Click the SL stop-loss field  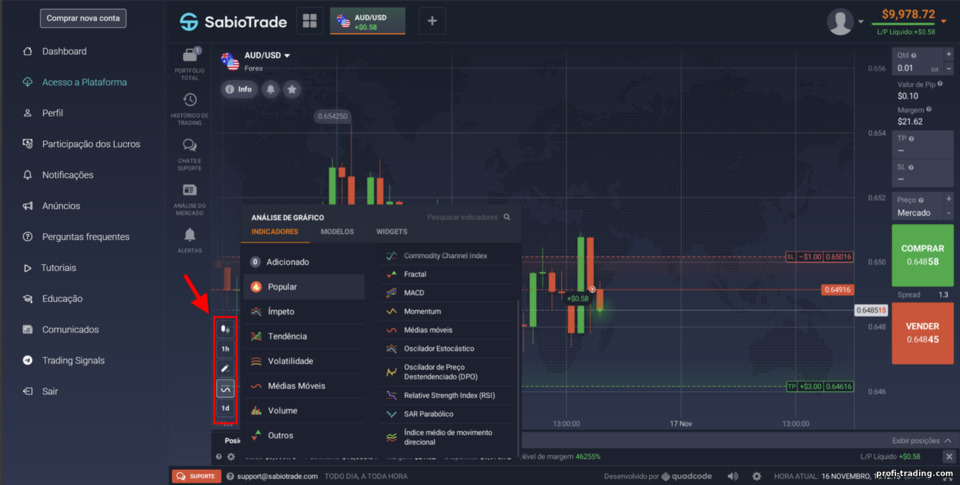point(922,173)
